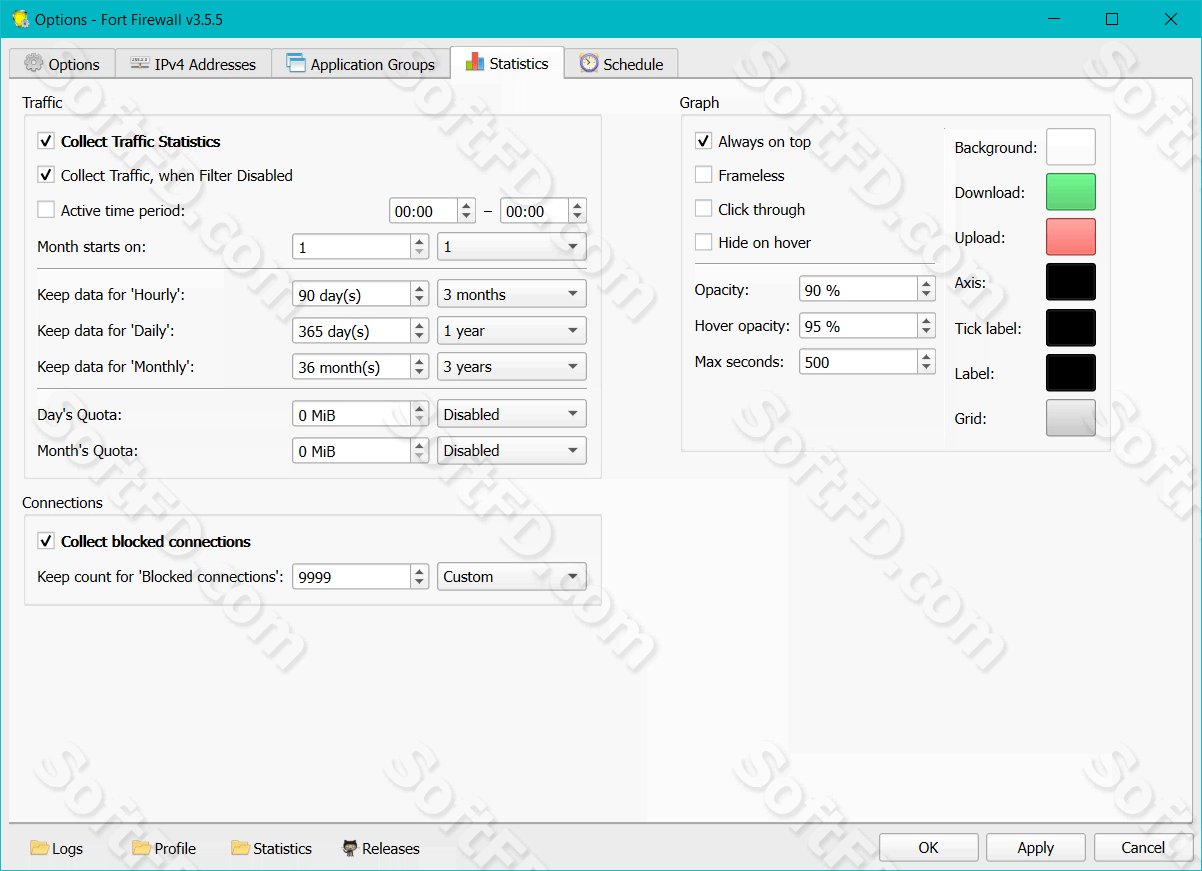
Task: Click the gear icon on Options tab
Action: click(x=34, y=64)
